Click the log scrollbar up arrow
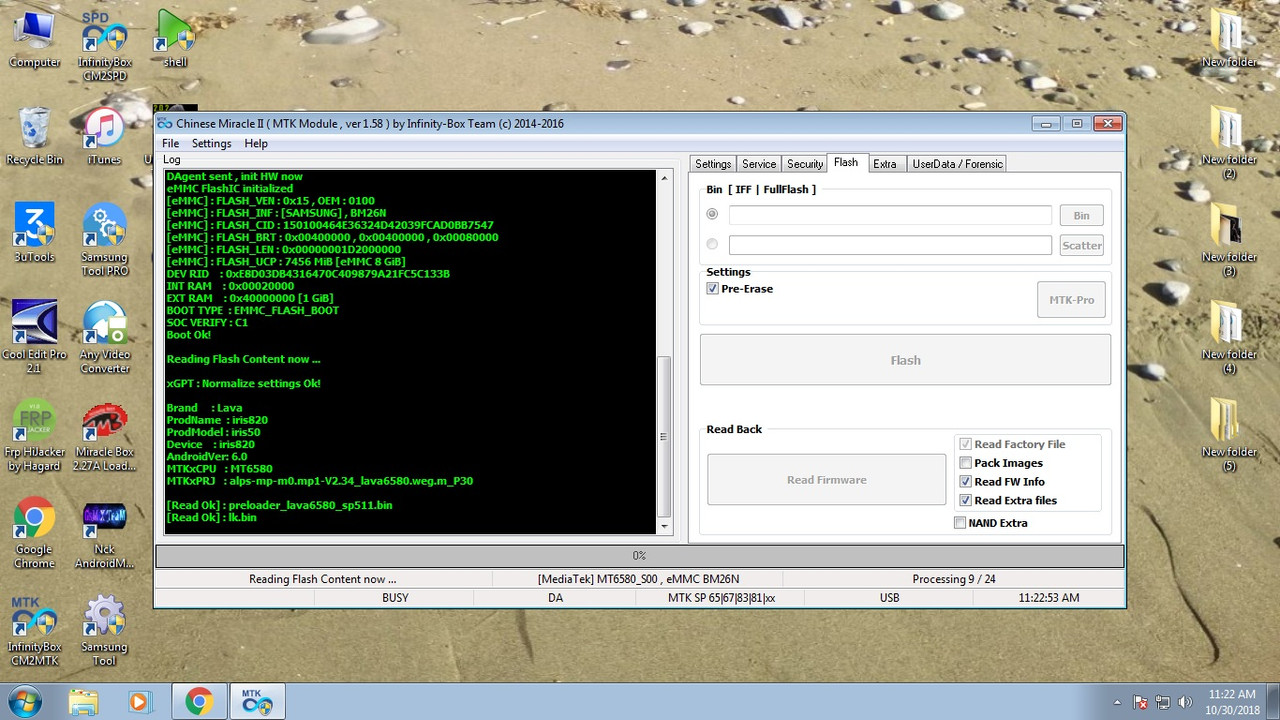 (x=664, y=178)
